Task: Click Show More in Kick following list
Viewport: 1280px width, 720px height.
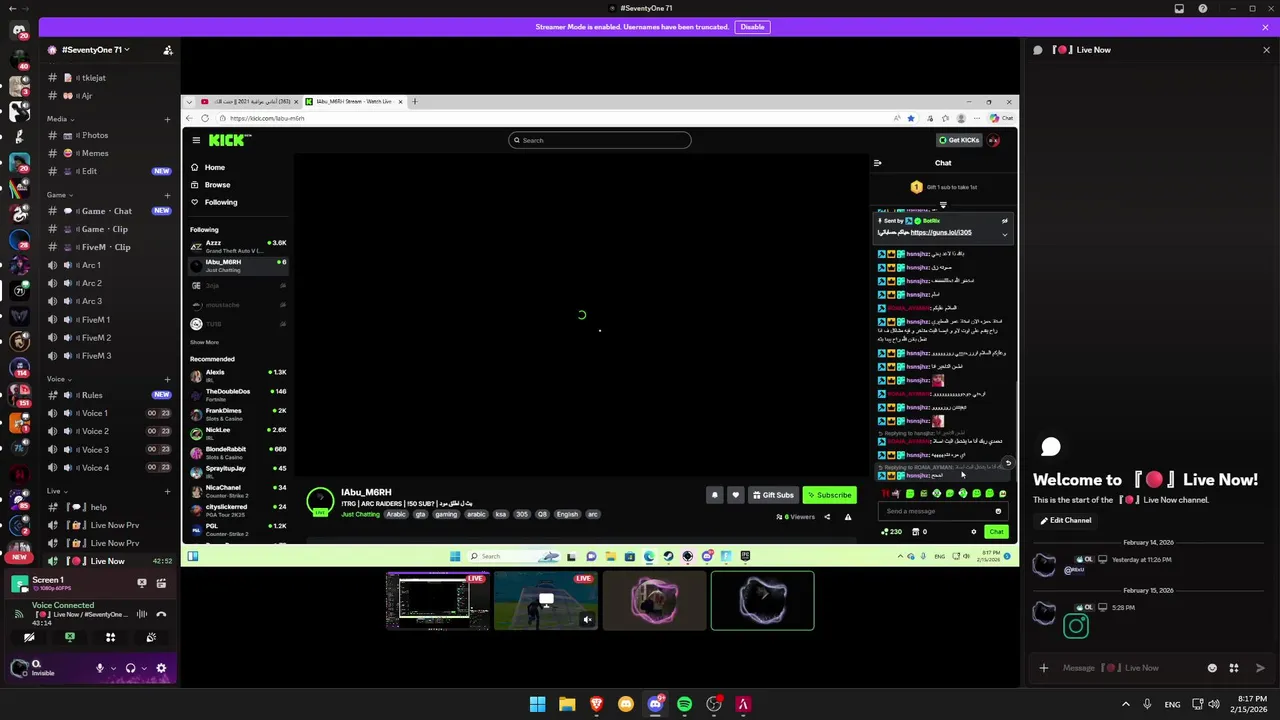Action: click(x=204, y=342)
